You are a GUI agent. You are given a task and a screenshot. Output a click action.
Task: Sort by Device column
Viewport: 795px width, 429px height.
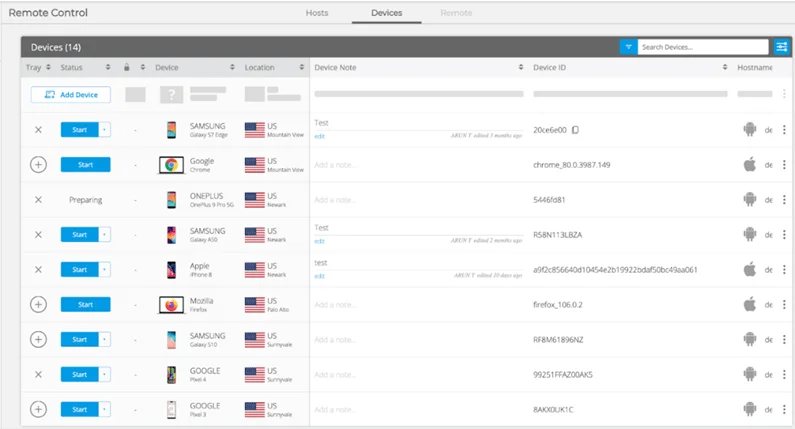tap(232, 67)
